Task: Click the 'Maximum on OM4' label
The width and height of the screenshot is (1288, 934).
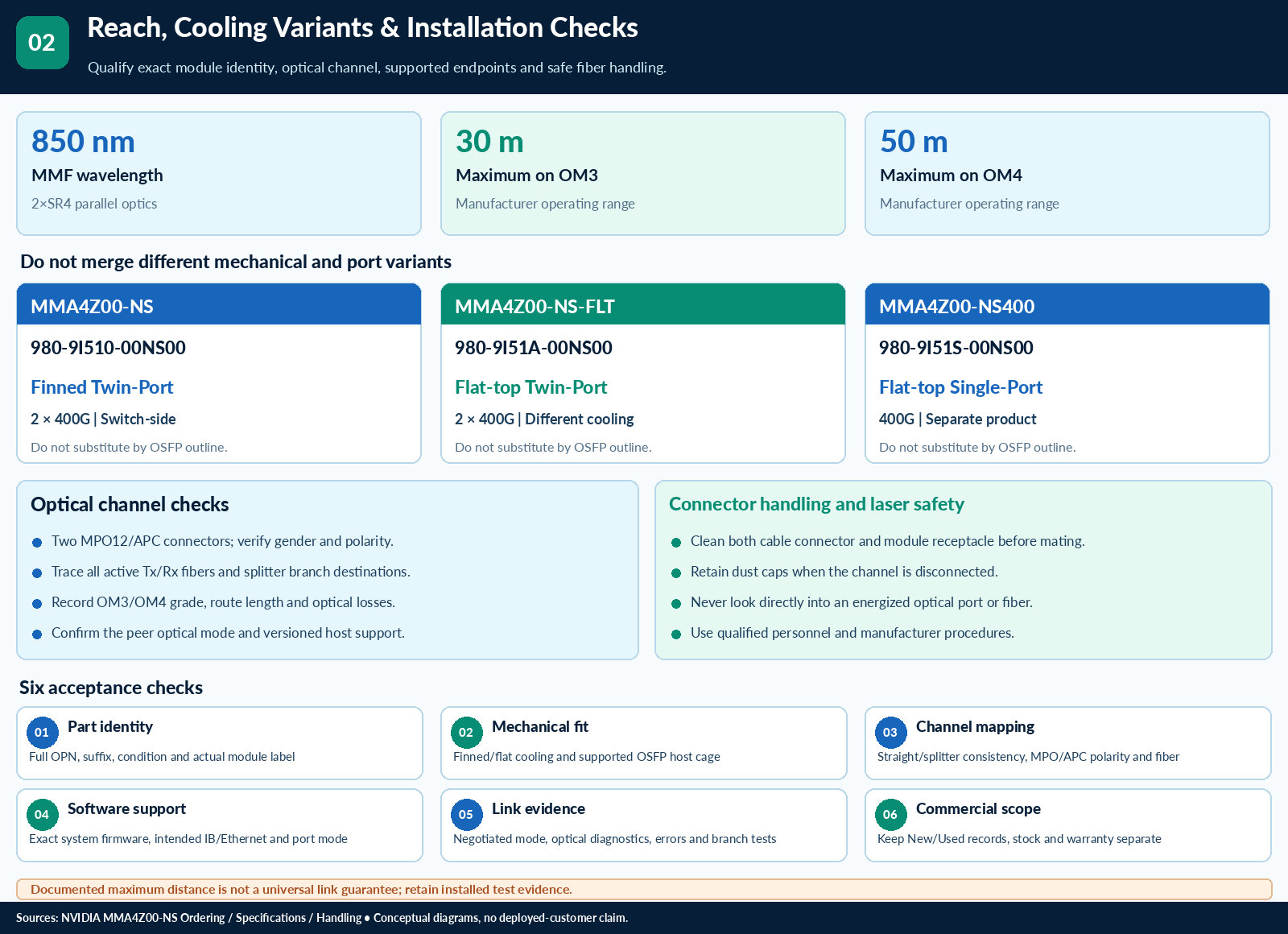Action: point(951,176)
